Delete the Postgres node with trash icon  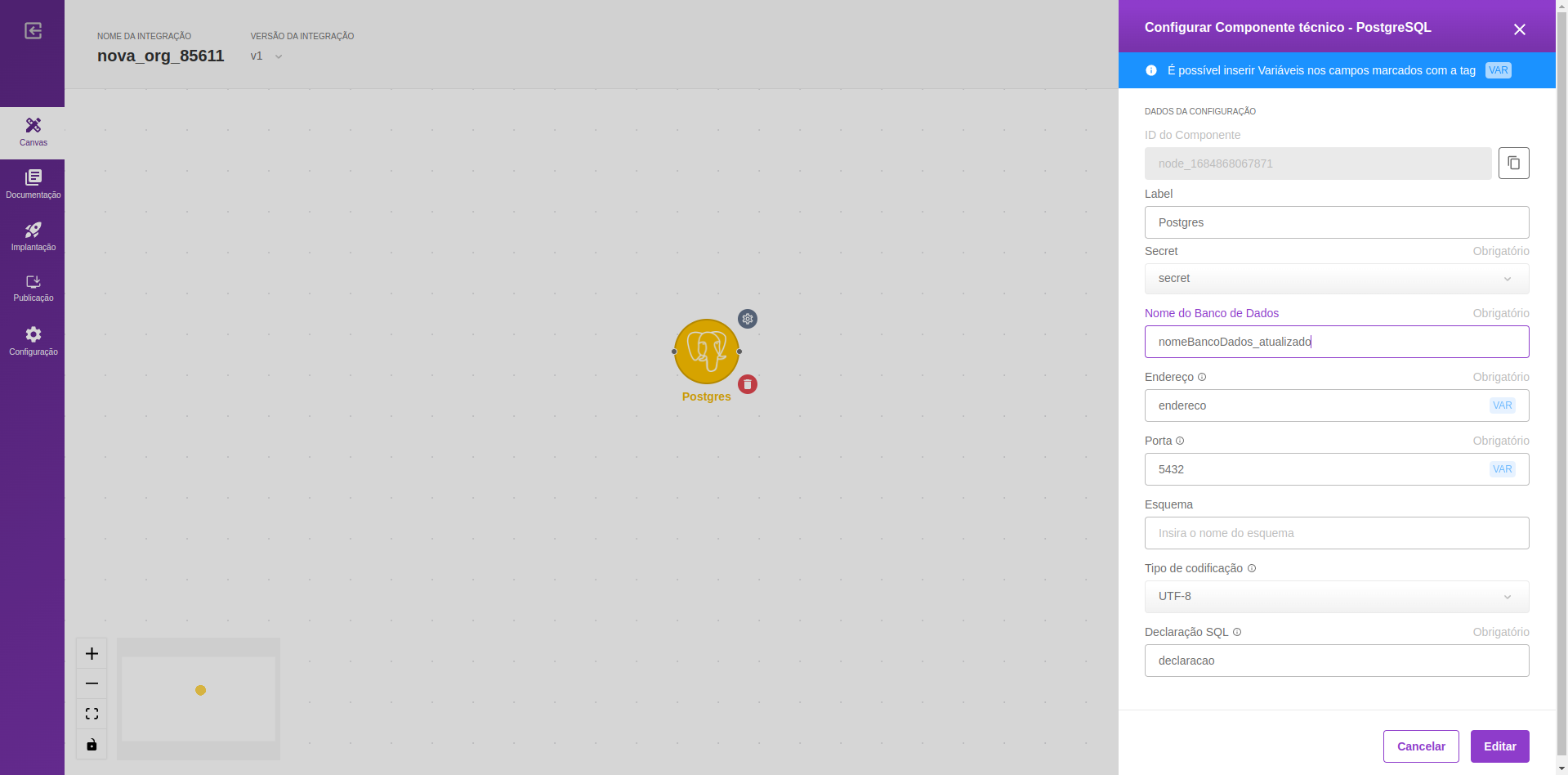click(x=748, y=384)
